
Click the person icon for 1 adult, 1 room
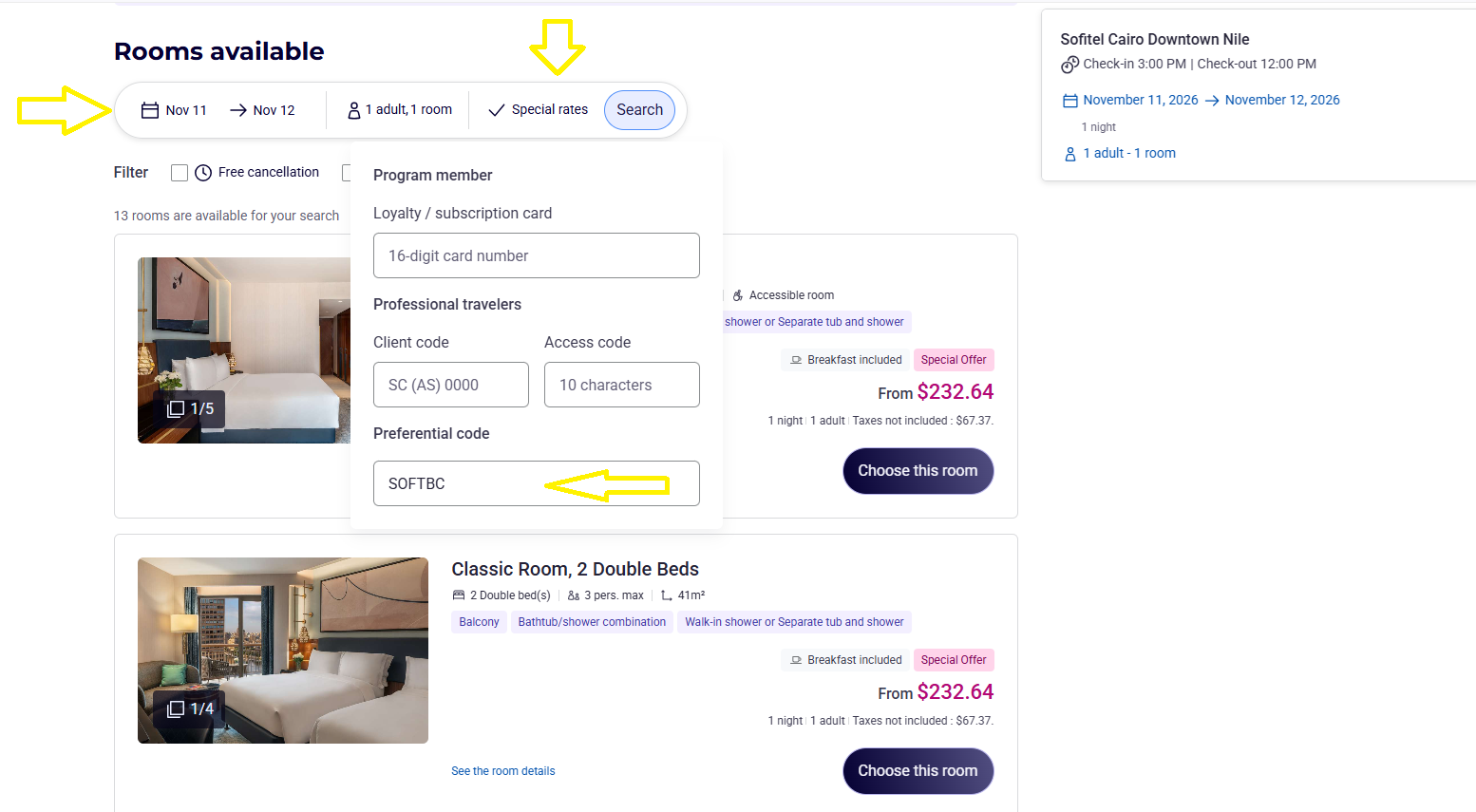click(354, 110)
